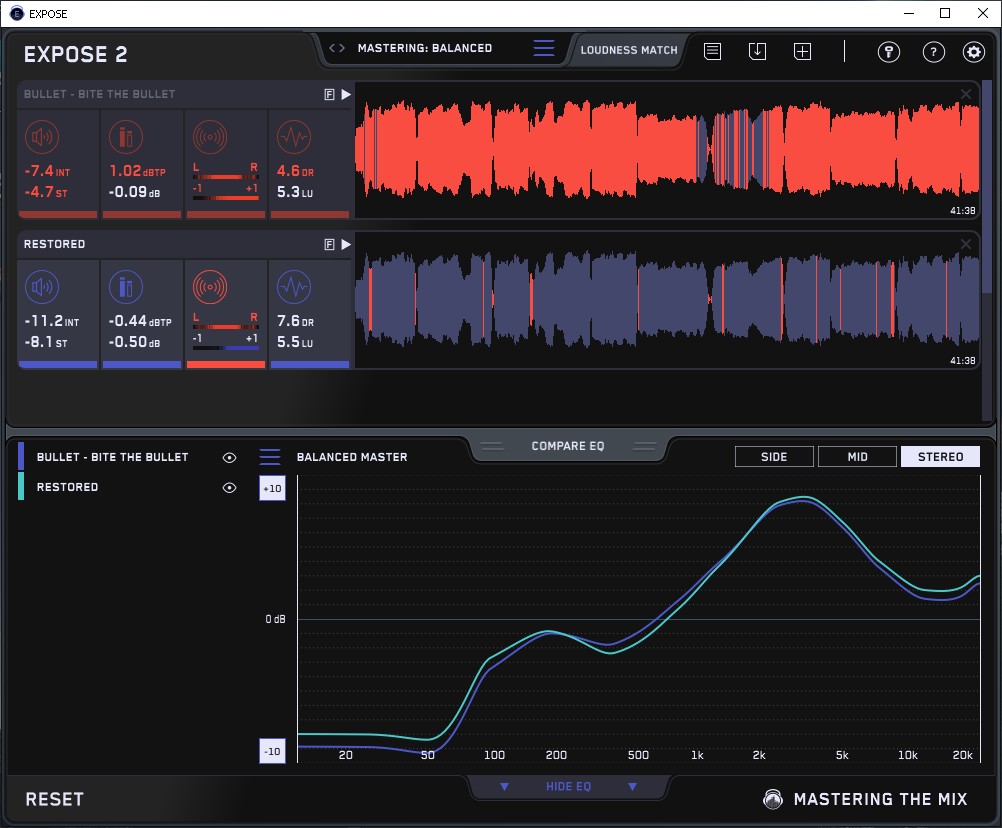1002x828 pixels.
Task: Click the stereo phase icon on Restored track
Action: pos(209,288)
